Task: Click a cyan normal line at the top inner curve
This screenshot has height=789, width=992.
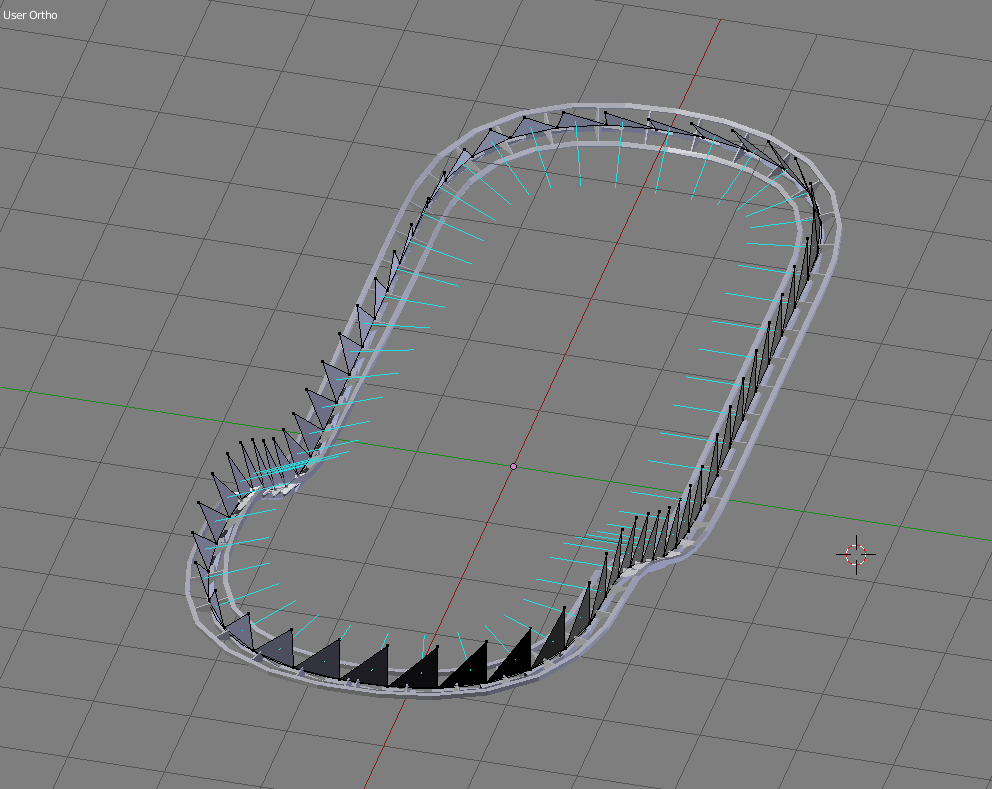Action: coord(615,165)
